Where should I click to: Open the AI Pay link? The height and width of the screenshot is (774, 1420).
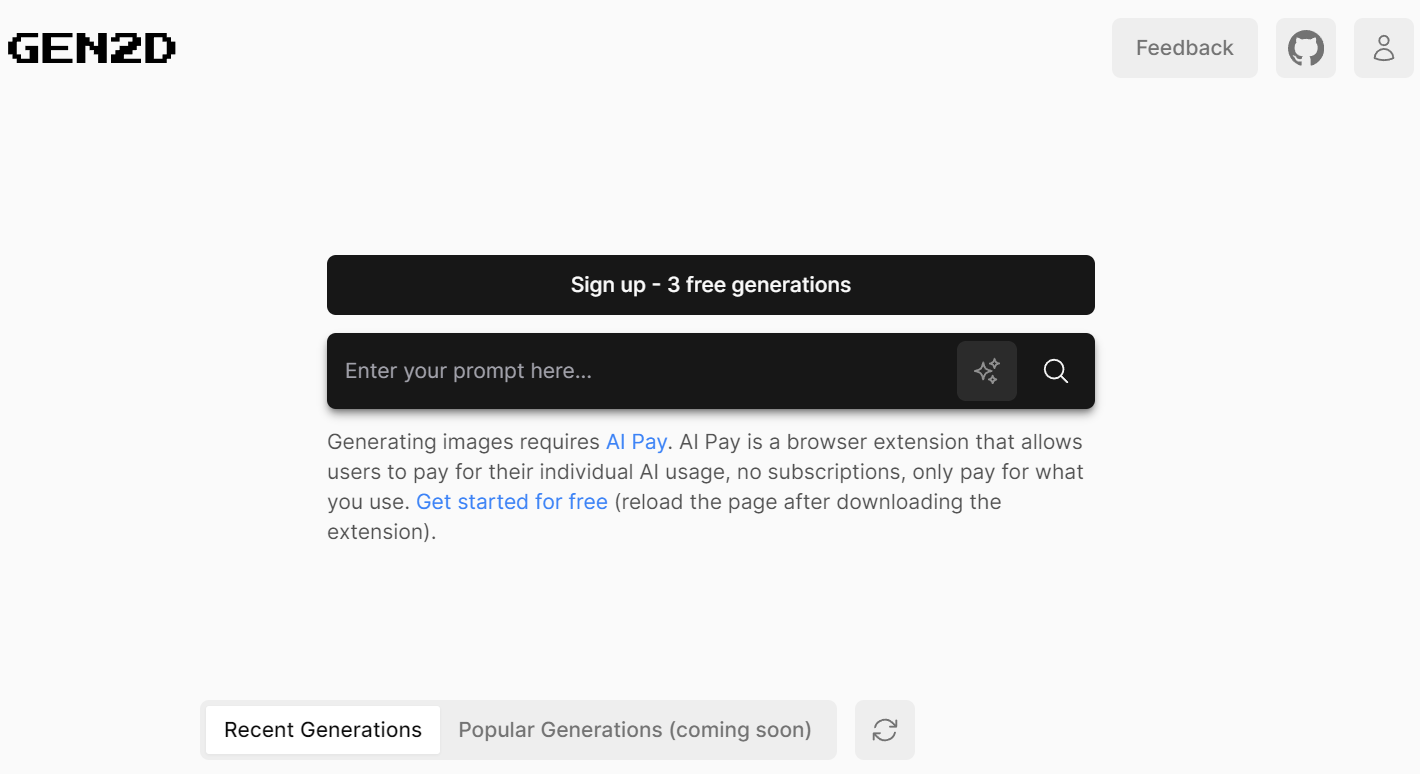tap(636, 442)
